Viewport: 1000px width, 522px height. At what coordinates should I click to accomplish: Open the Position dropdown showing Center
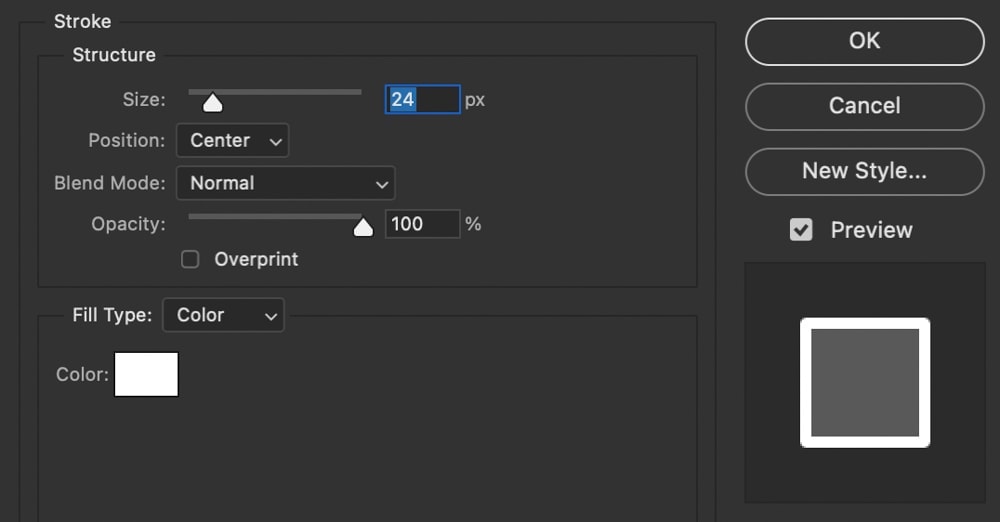pos(232,141)
